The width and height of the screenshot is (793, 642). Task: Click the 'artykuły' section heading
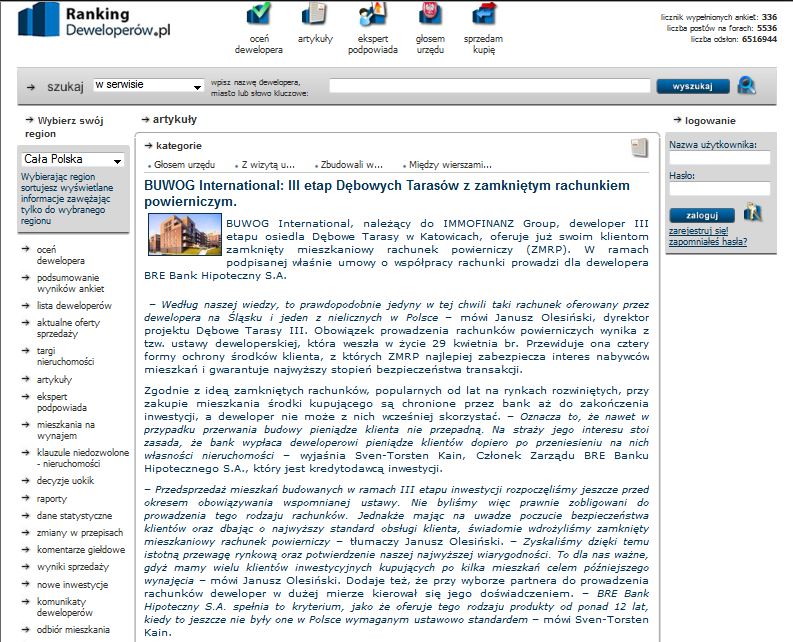point(174,119)
